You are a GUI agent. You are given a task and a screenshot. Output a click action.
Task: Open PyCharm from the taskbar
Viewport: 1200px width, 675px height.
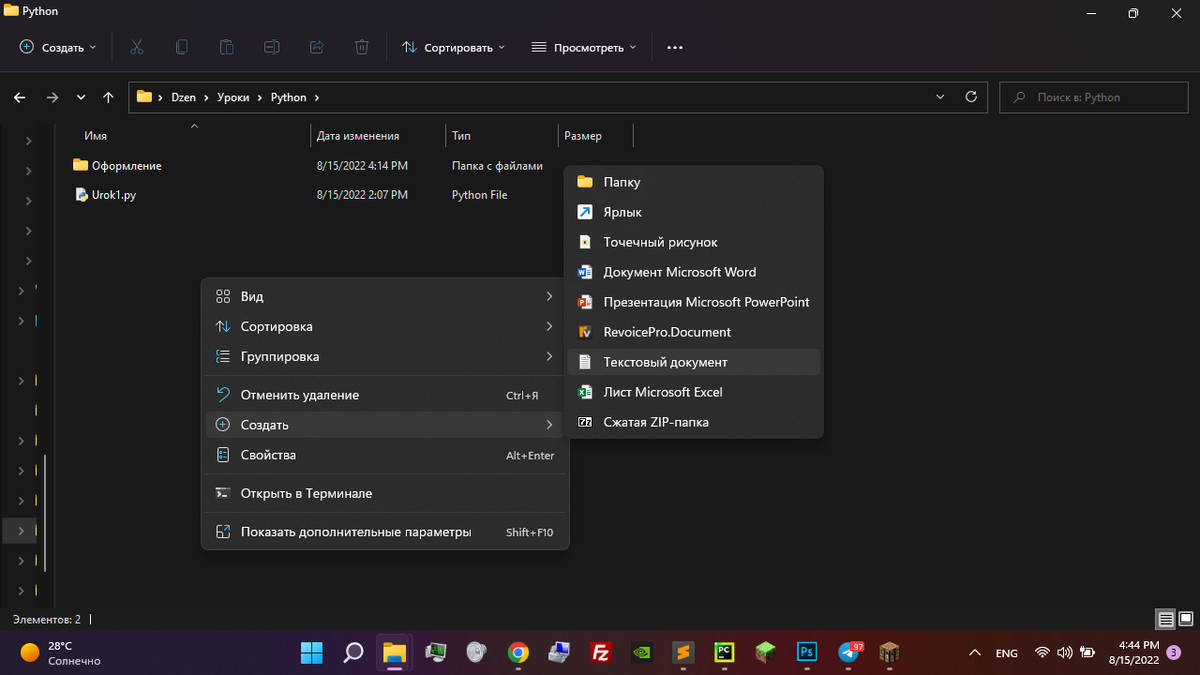(725, 653)
